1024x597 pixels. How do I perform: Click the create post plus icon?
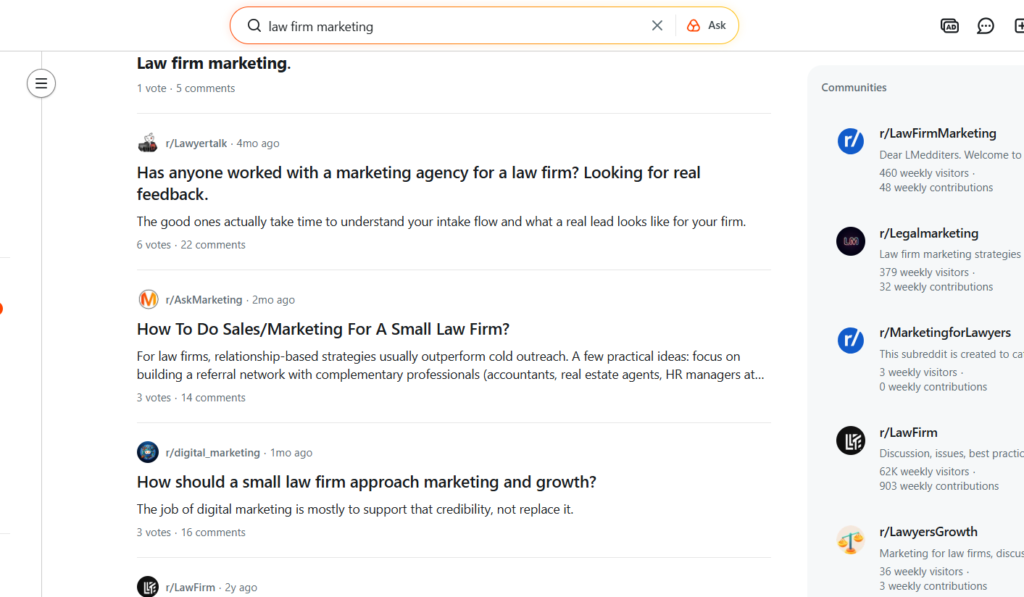[x=1018, y=26]
